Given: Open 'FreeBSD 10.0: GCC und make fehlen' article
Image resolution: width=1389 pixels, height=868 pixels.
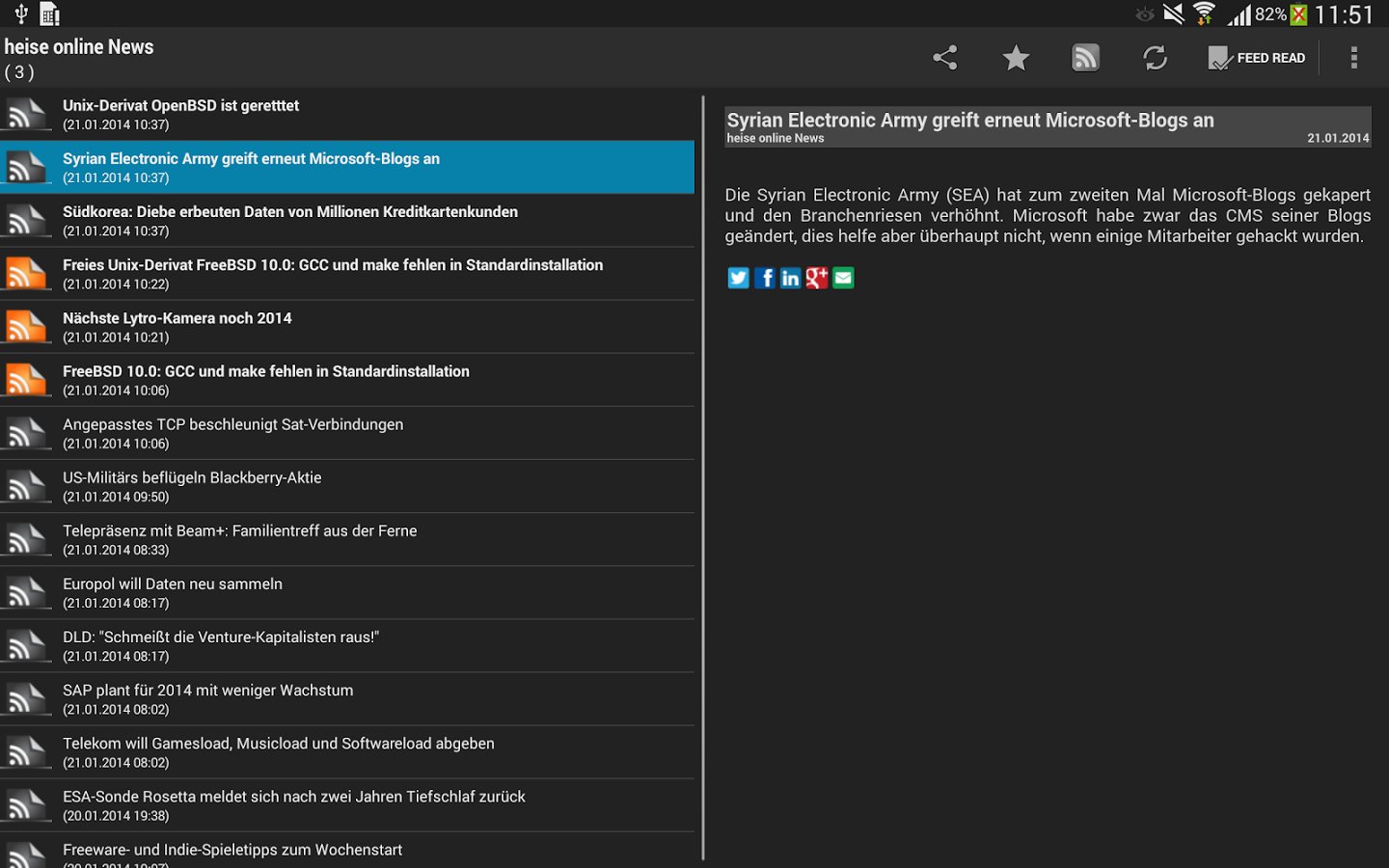Looking at the screenshot, I should coord(347,380).
